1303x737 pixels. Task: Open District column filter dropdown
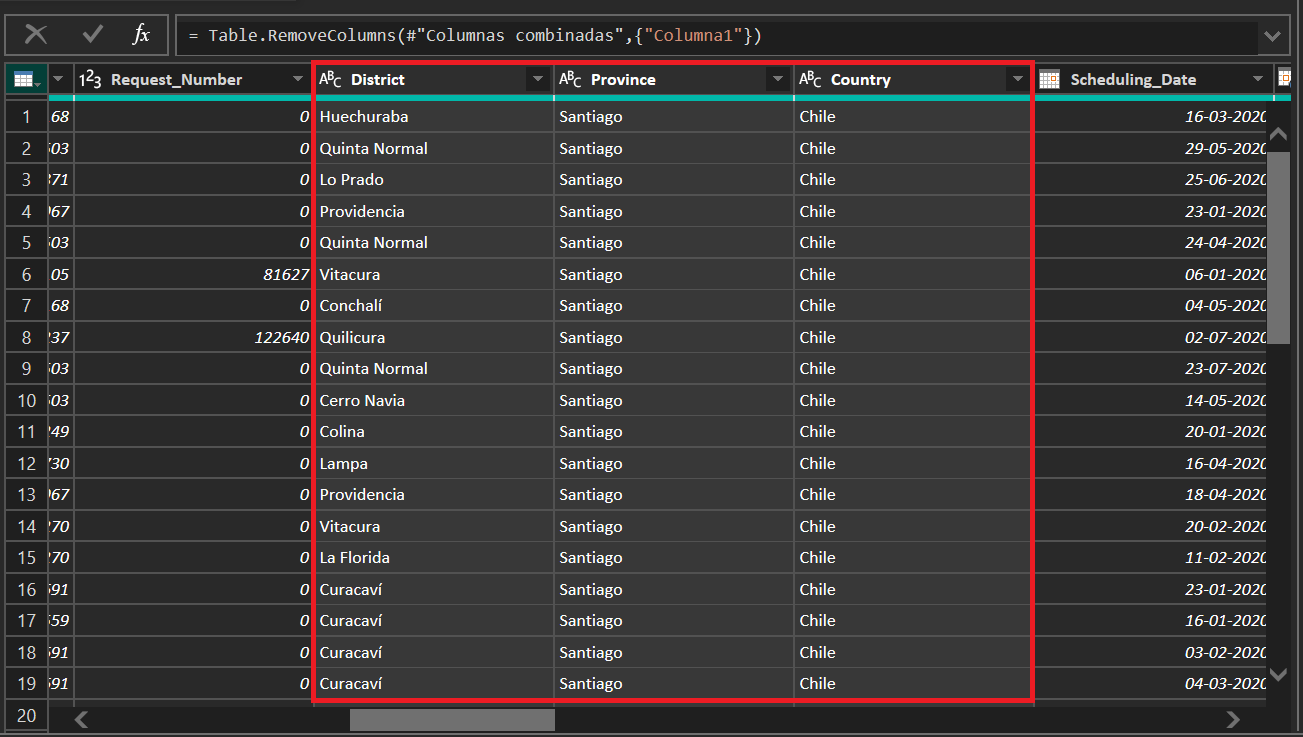(538, 79)
